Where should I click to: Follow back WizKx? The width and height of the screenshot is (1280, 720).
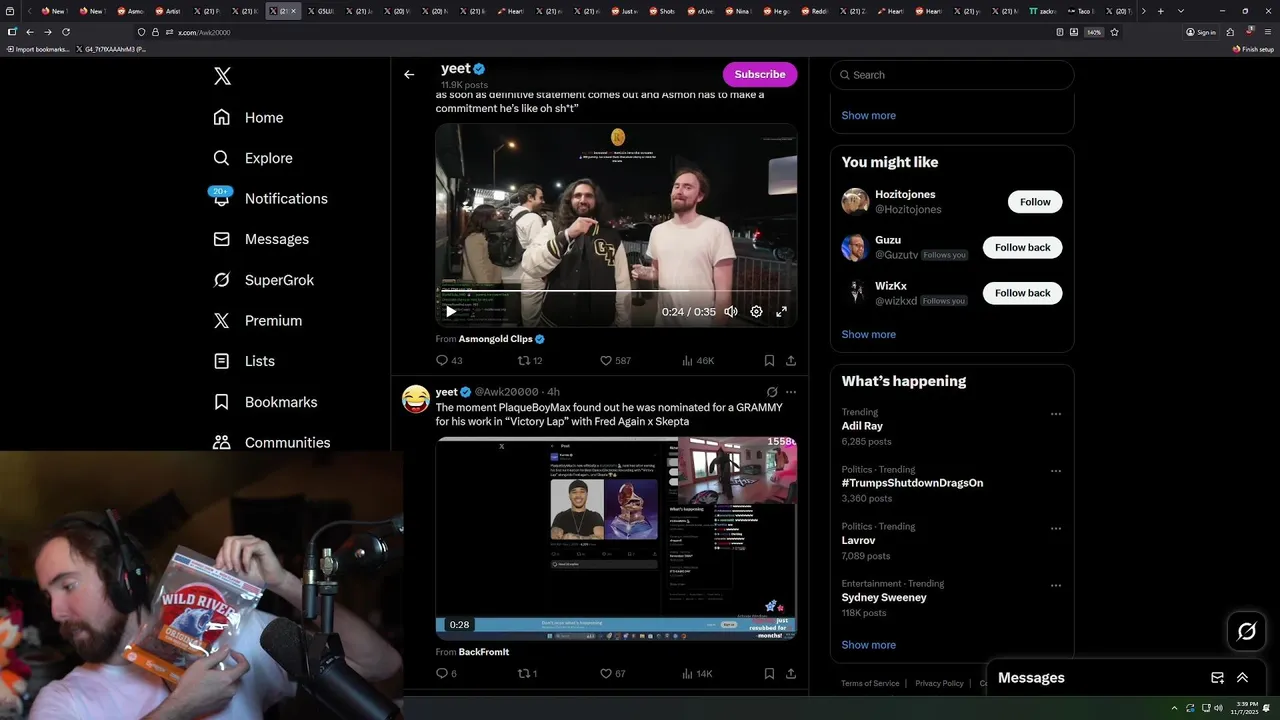1022,293
